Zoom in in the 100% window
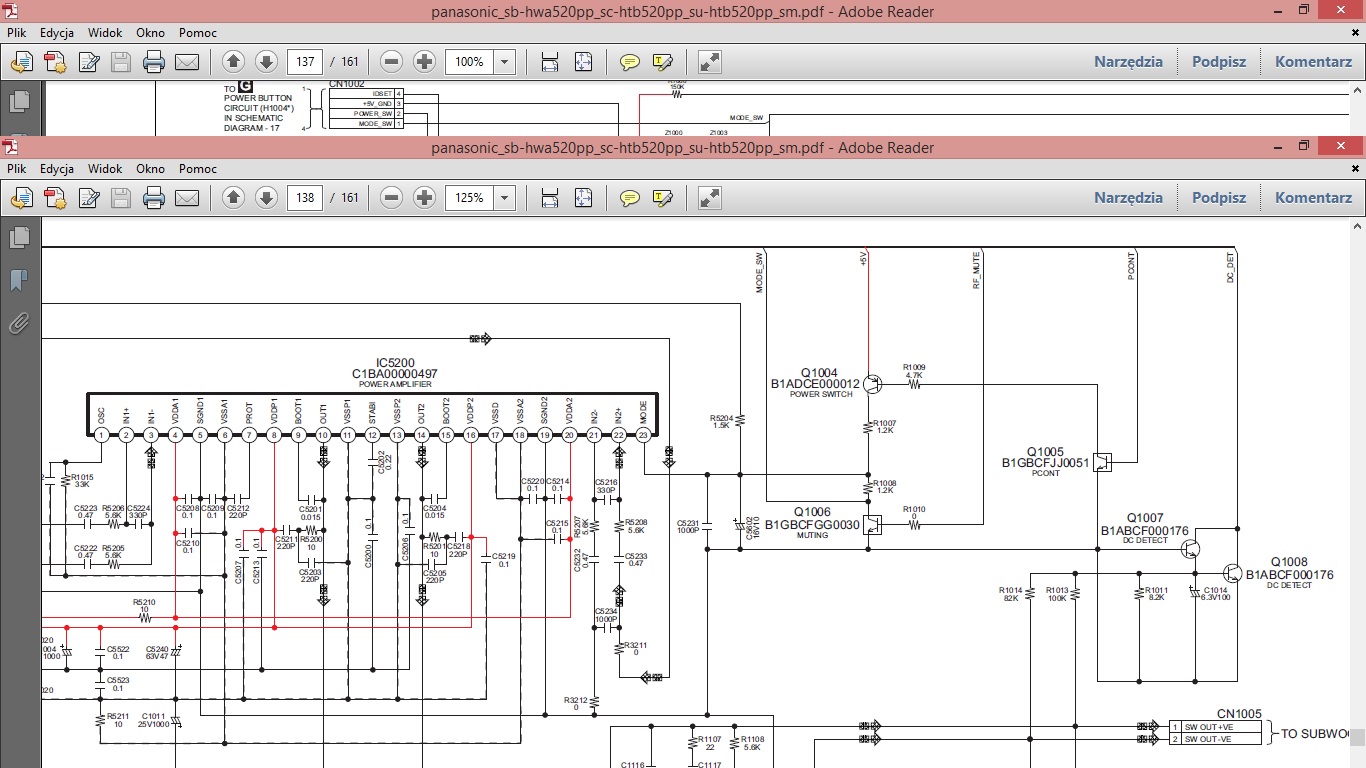 click(x=425, y=62)
